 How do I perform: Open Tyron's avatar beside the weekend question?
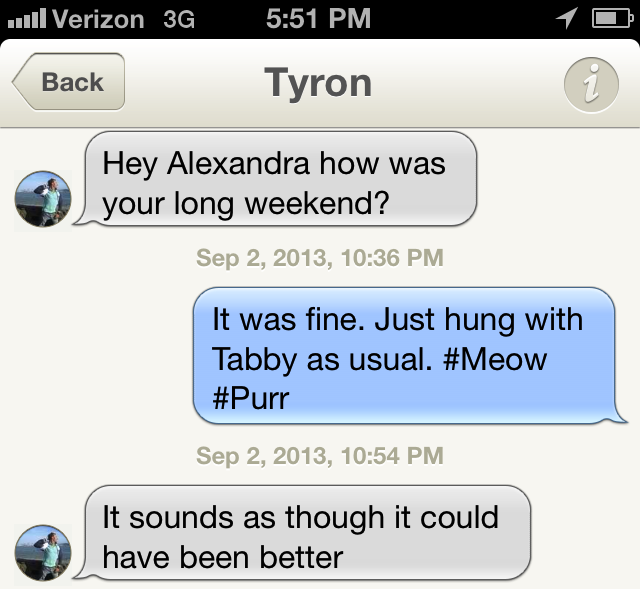[x=43, y=199]
